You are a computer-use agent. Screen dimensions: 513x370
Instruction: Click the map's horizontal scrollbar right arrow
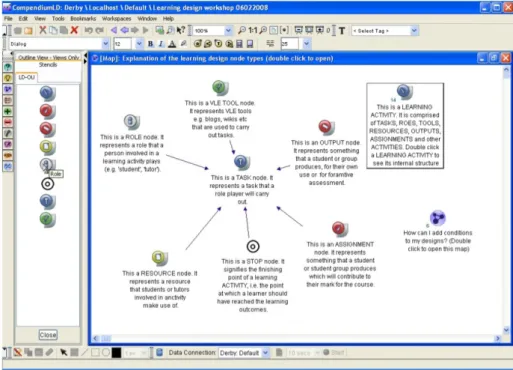pos(498,338)
